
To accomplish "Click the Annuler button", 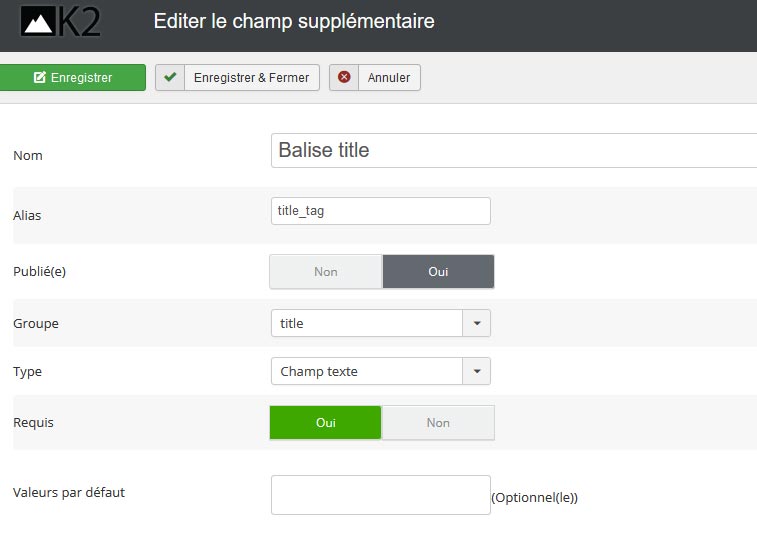I will 375,77.
